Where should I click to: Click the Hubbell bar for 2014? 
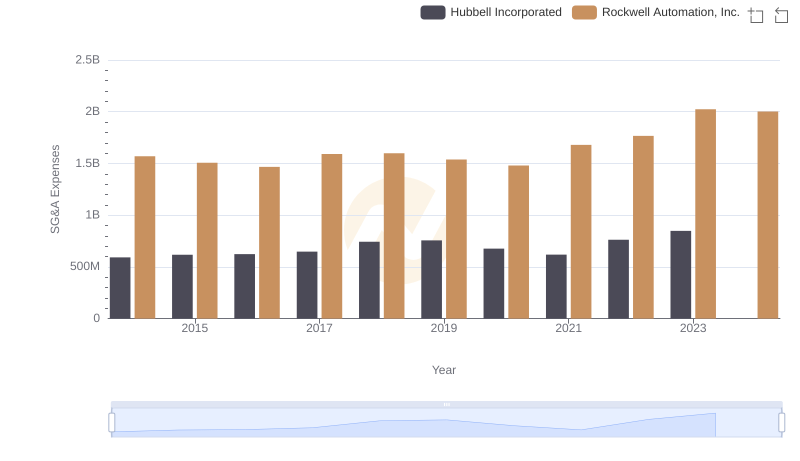coord(120,288)
